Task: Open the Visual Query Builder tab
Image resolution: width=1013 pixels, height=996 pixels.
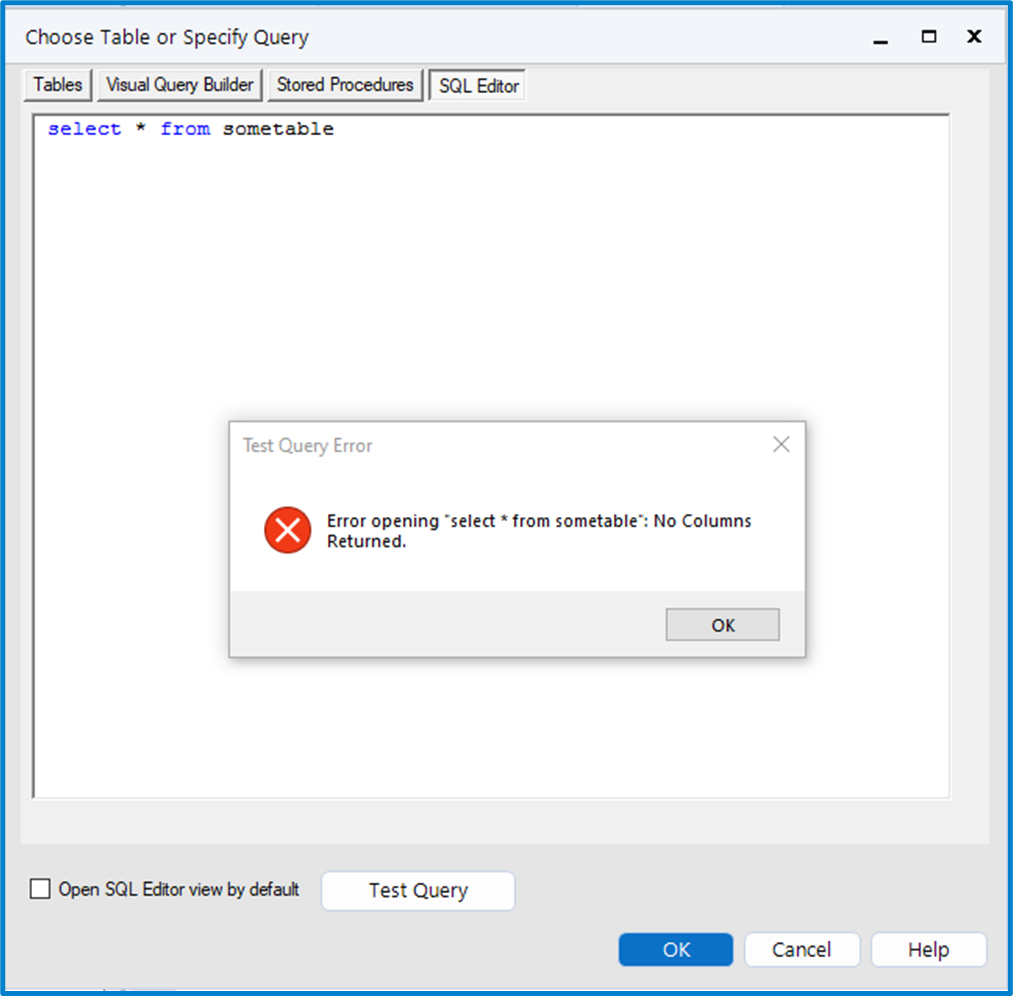Action: click(x=180, y=85)
